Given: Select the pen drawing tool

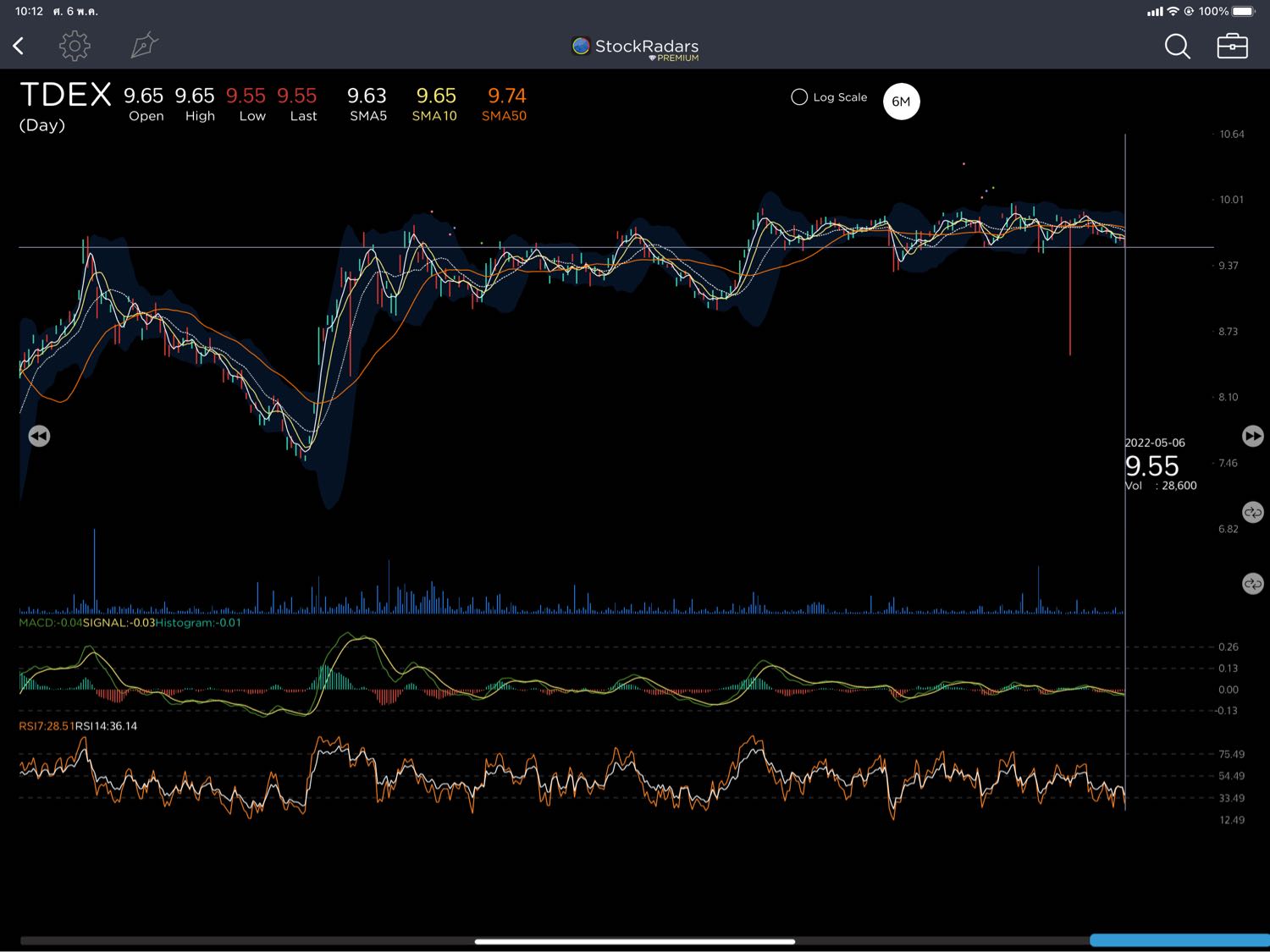Looking at the screenshot, I should click(144, 46).
